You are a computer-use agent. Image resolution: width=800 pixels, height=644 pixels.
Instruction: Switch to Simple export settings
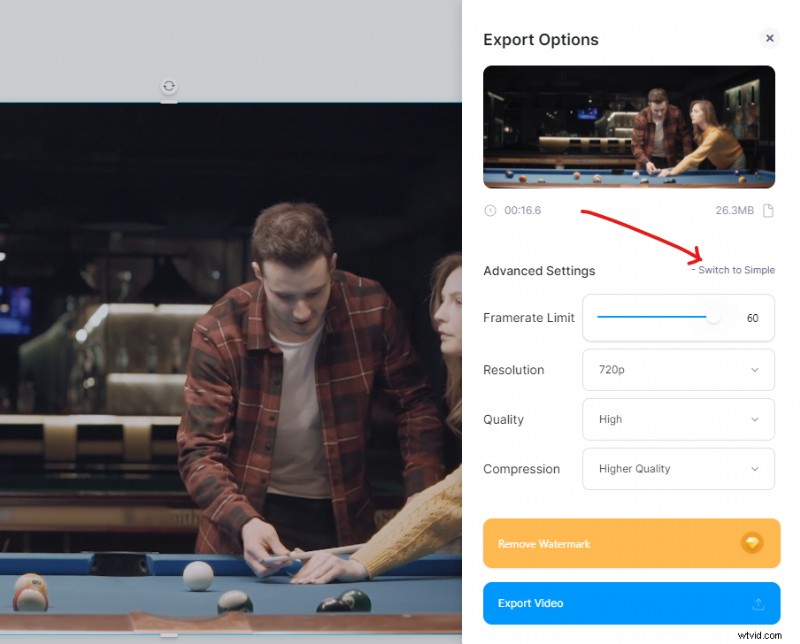click(x=735, y=270)
